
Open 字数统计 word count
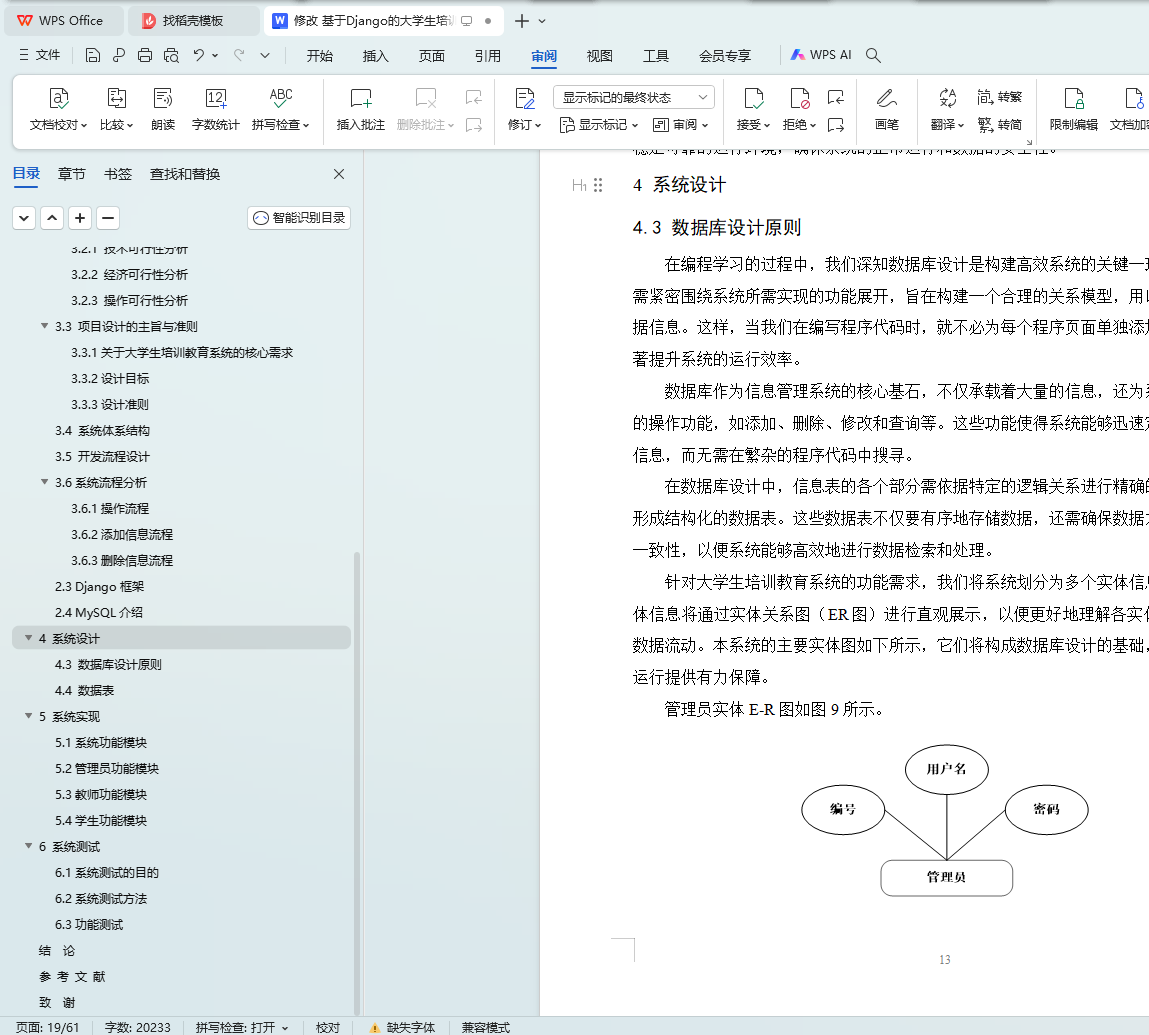[x=215, y=108]
